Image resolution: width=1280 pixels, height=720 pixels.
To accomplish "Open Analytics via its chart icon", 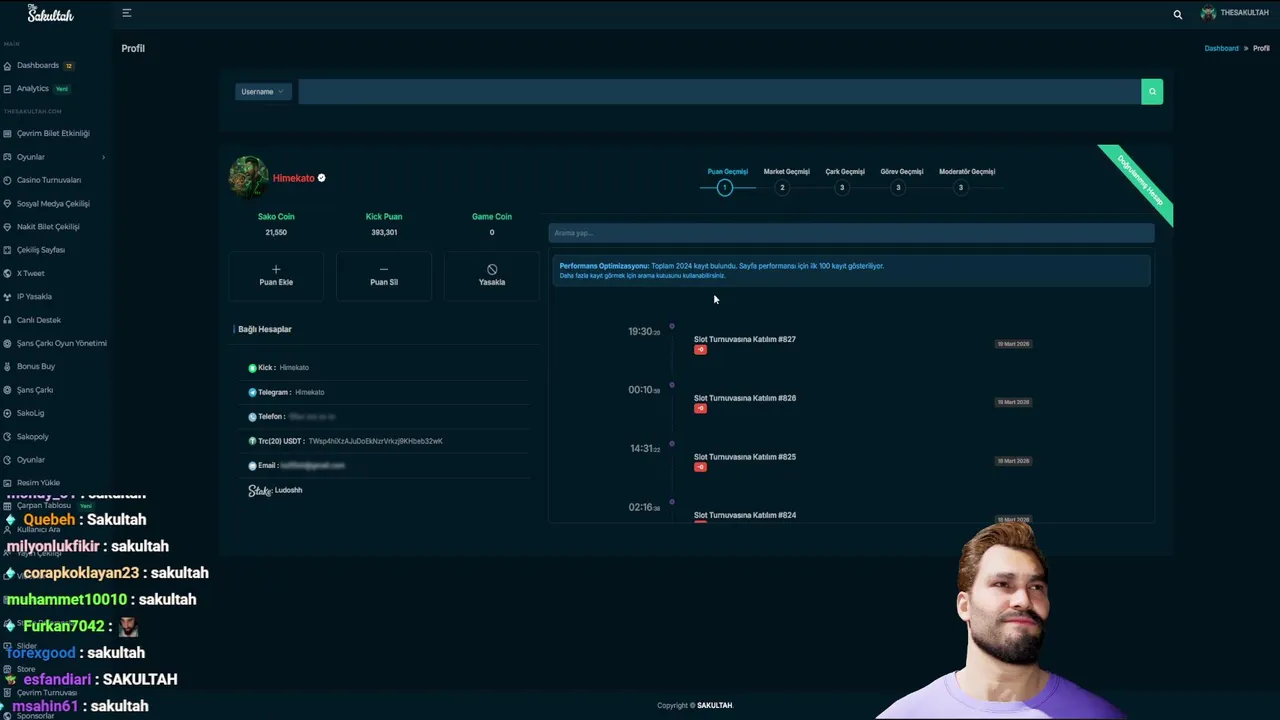I will coord(8,89).
